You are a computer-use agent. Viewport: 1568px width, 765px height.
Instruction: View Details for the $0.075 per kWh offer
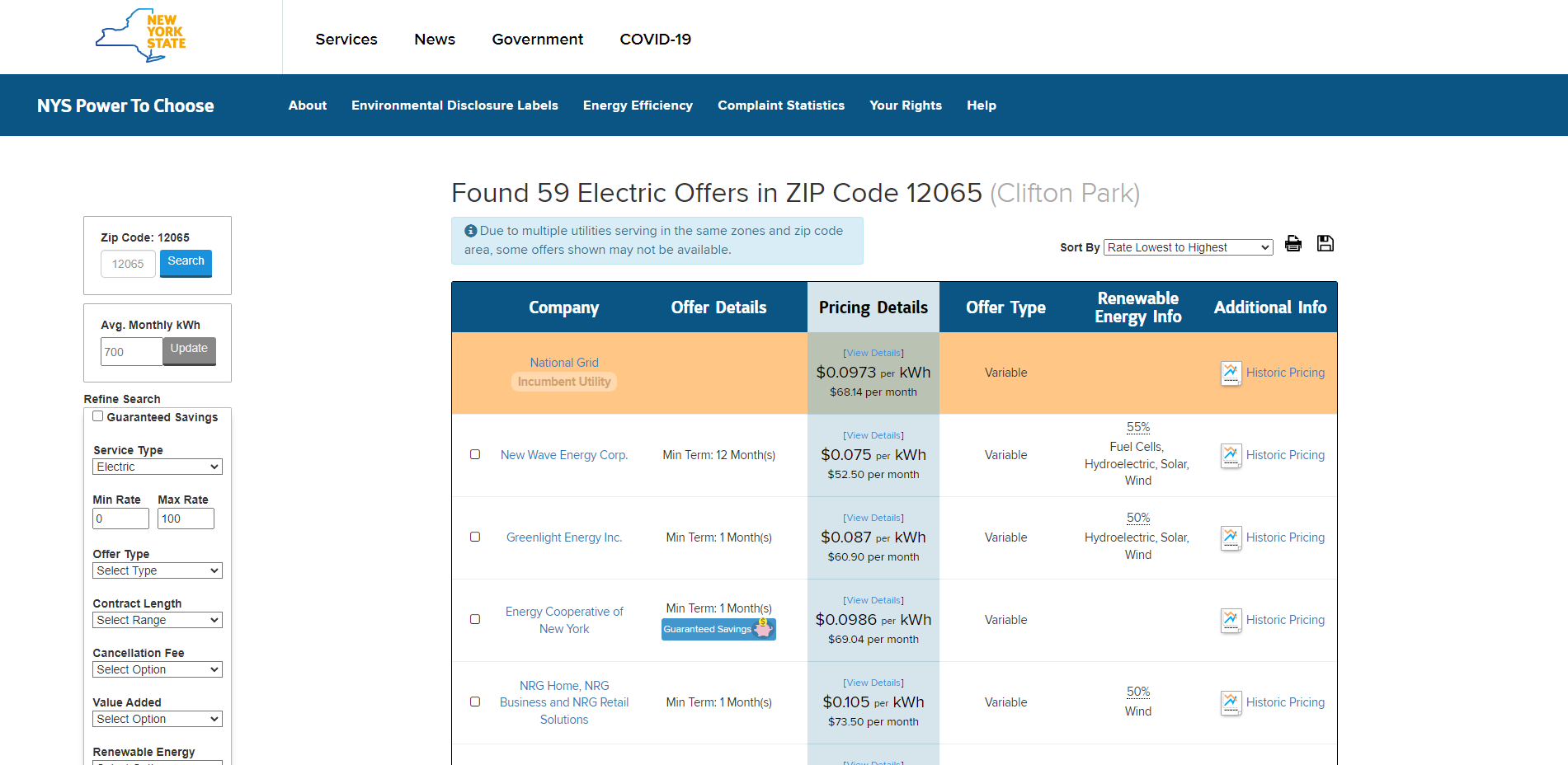point(873,435)
